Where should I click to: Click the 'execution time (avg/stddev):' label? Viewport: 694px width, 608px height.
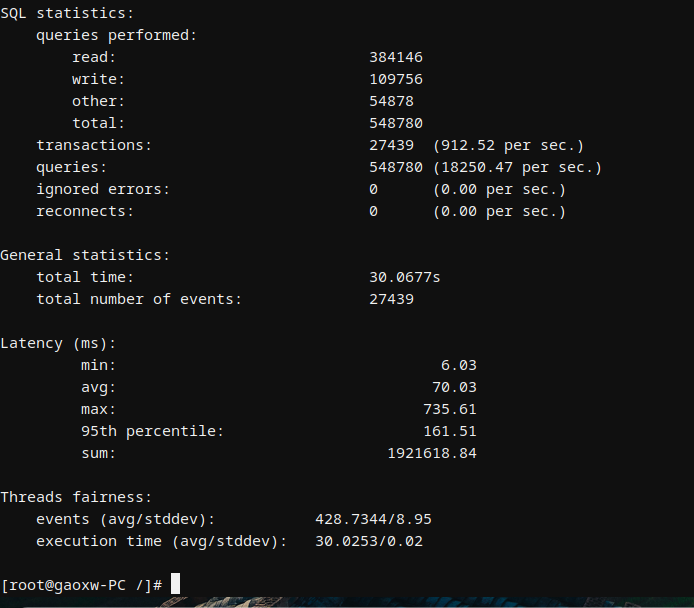(162, 542)
